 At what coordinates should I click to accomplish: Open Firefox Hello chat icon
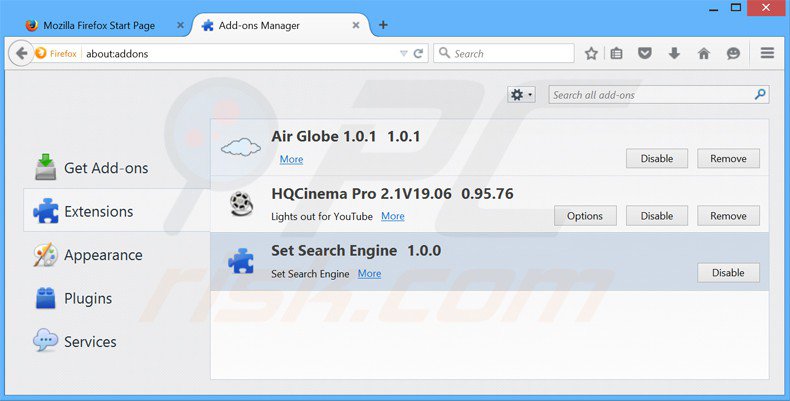pyautogui.click(x=733, y=53)
